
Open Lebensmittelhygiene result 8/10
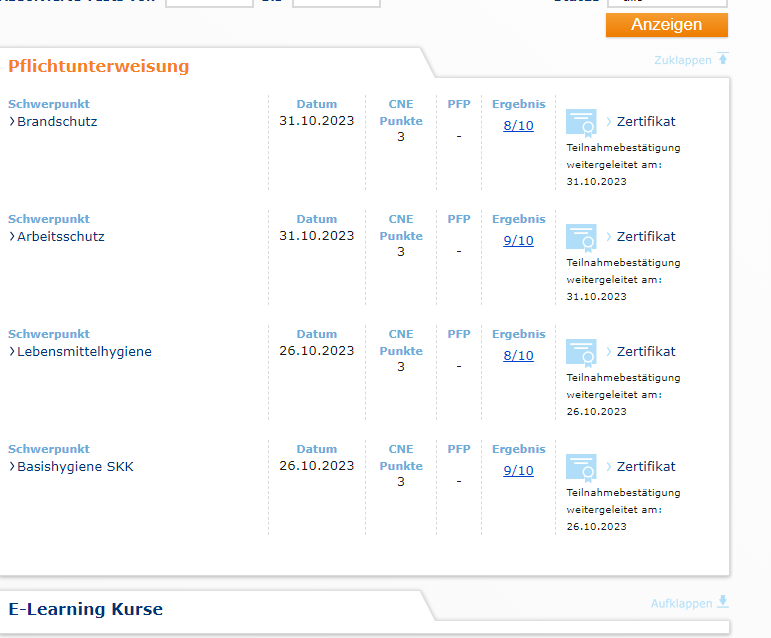coord(518,356)
